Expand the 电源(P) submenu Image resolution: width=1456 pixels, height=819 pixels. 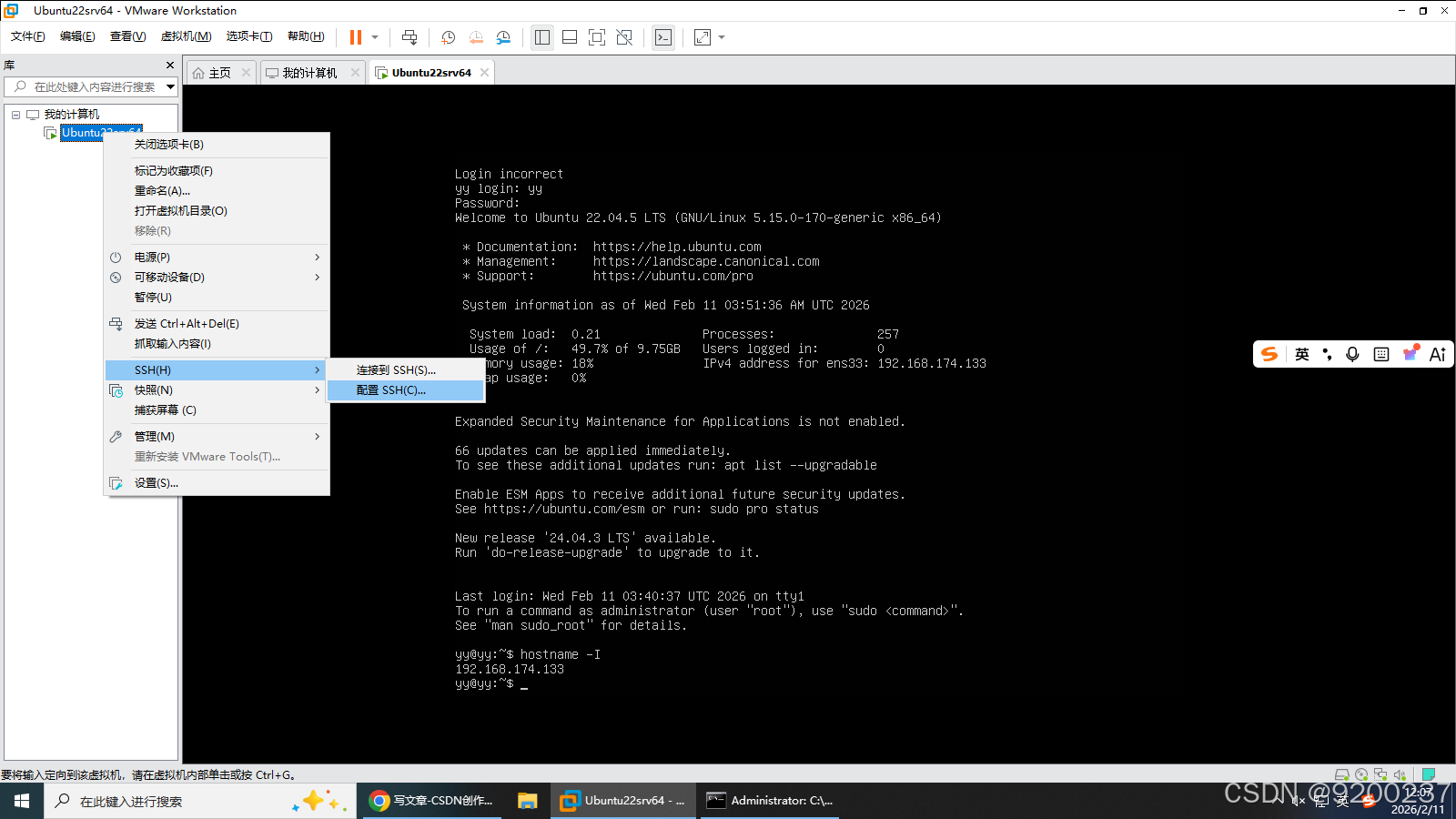217,258
